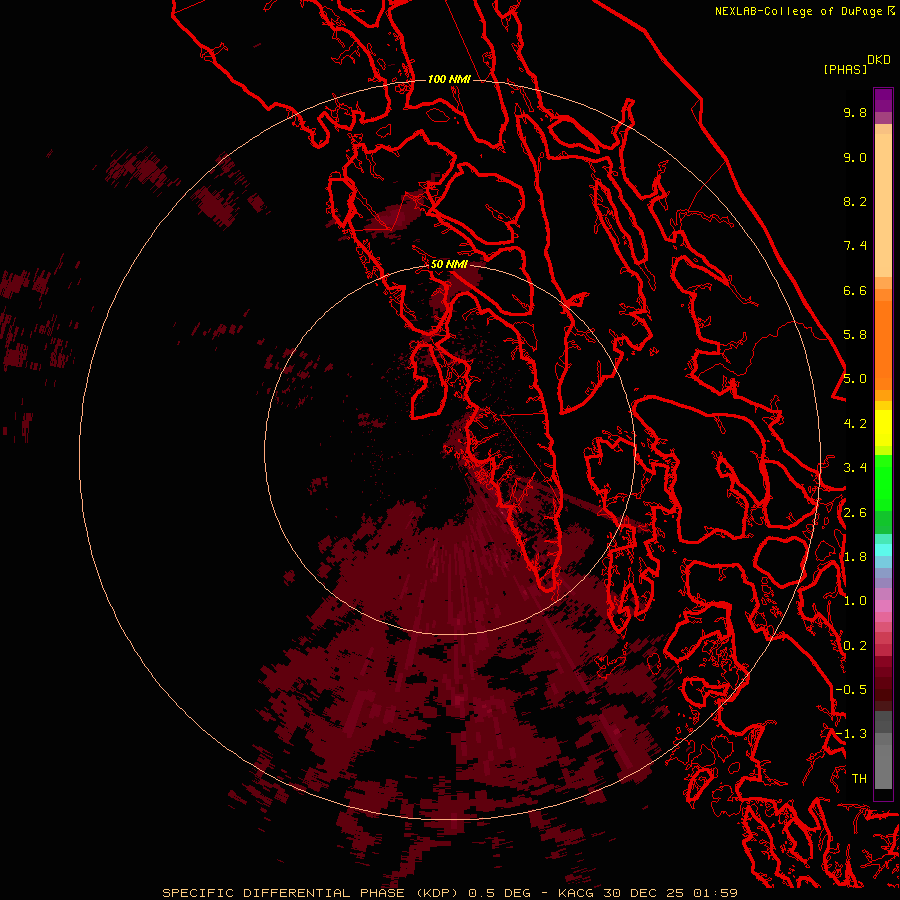900x900 pixels.
Task: Click the cyan color bar segment
Action: click(x=883, y=550)
